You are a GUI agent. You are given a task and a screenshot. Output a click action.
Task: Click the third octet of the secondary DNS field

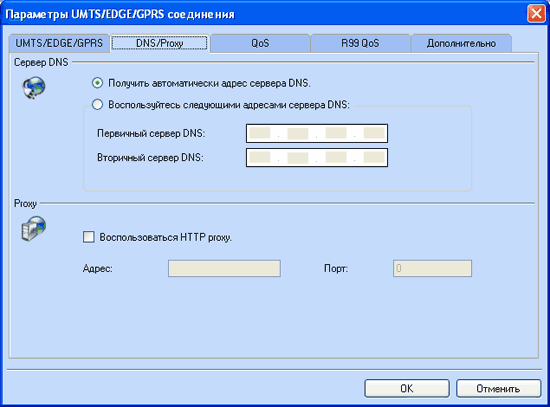point(336,158)
